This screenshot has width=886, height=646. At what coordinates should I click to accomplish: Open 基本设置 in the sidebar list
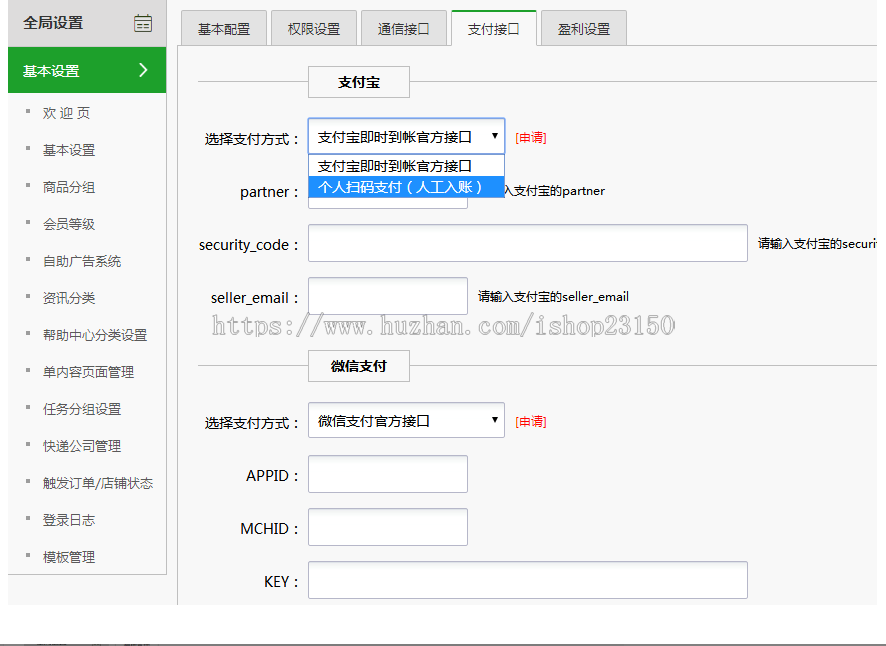69,150
